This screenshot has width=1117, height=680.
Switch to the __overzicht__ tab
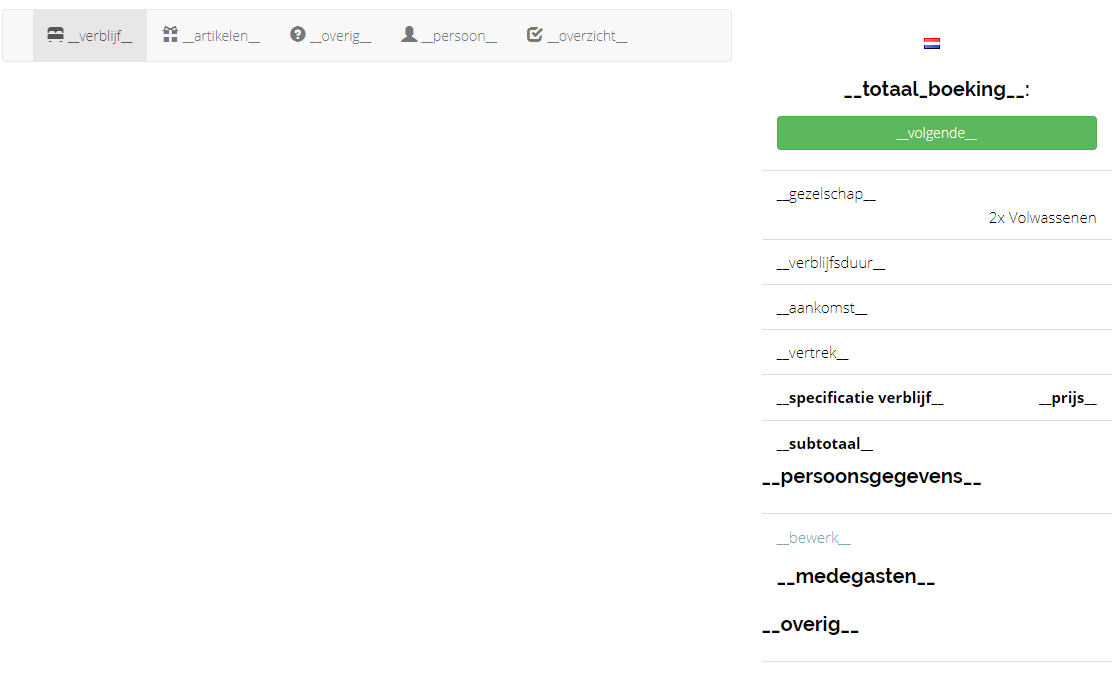click(x=577, y=36)
